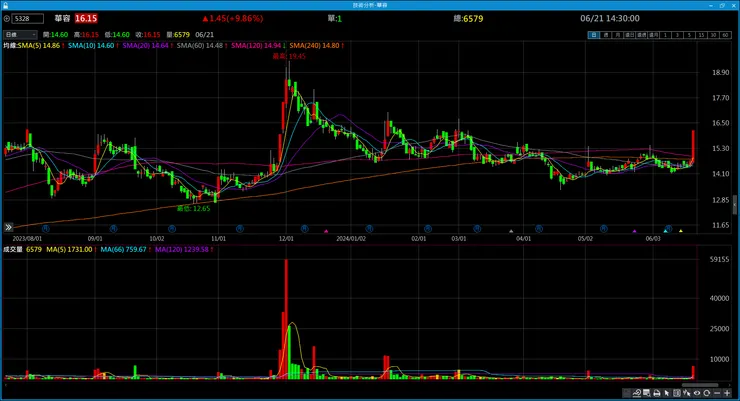Click the lowest price label 12.65

tap(193, 208)
